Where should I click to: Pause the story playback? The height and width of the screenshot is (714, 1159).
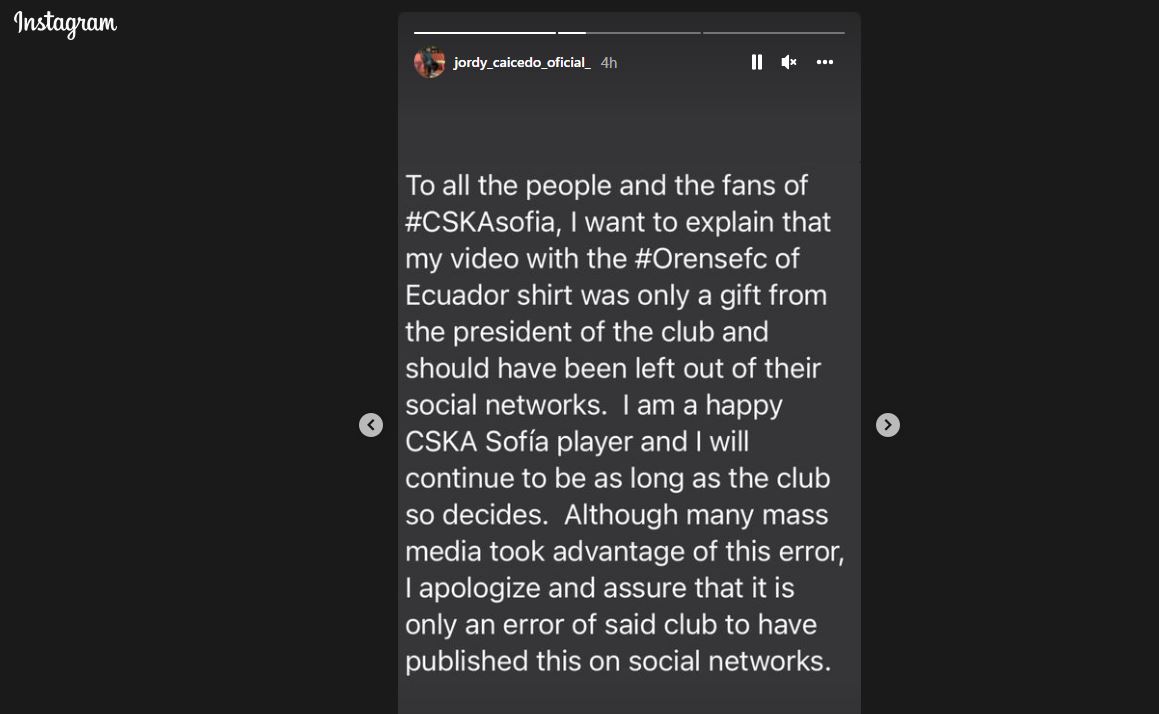757,62
